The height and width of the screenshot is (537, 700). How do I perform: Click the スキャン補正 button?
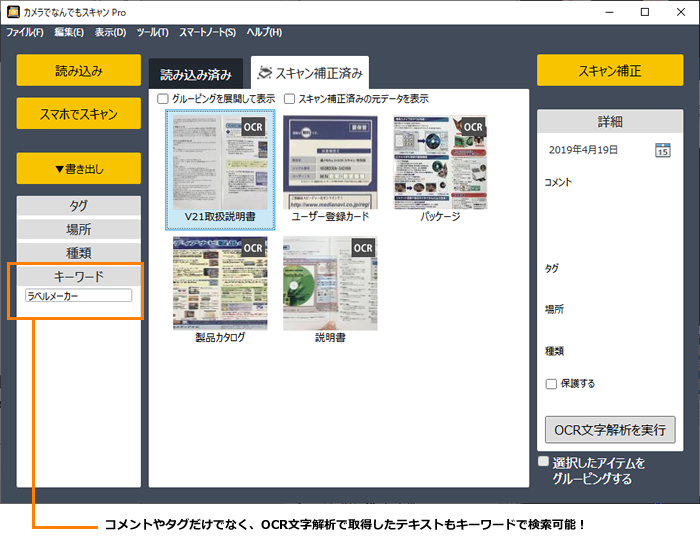[610, 70]
